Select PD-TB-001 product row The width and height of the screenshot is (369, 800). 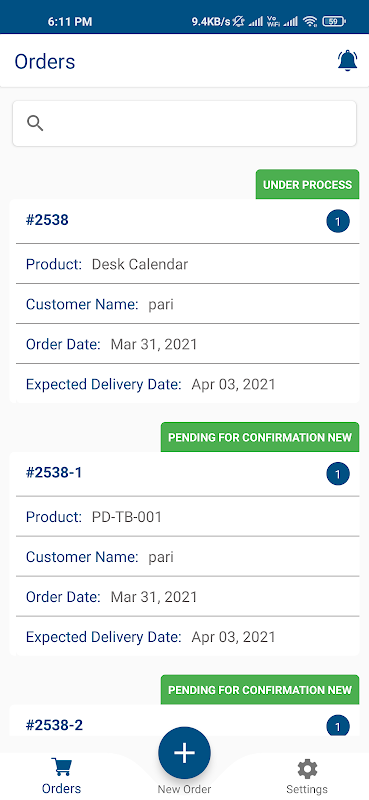coord(187,516)
